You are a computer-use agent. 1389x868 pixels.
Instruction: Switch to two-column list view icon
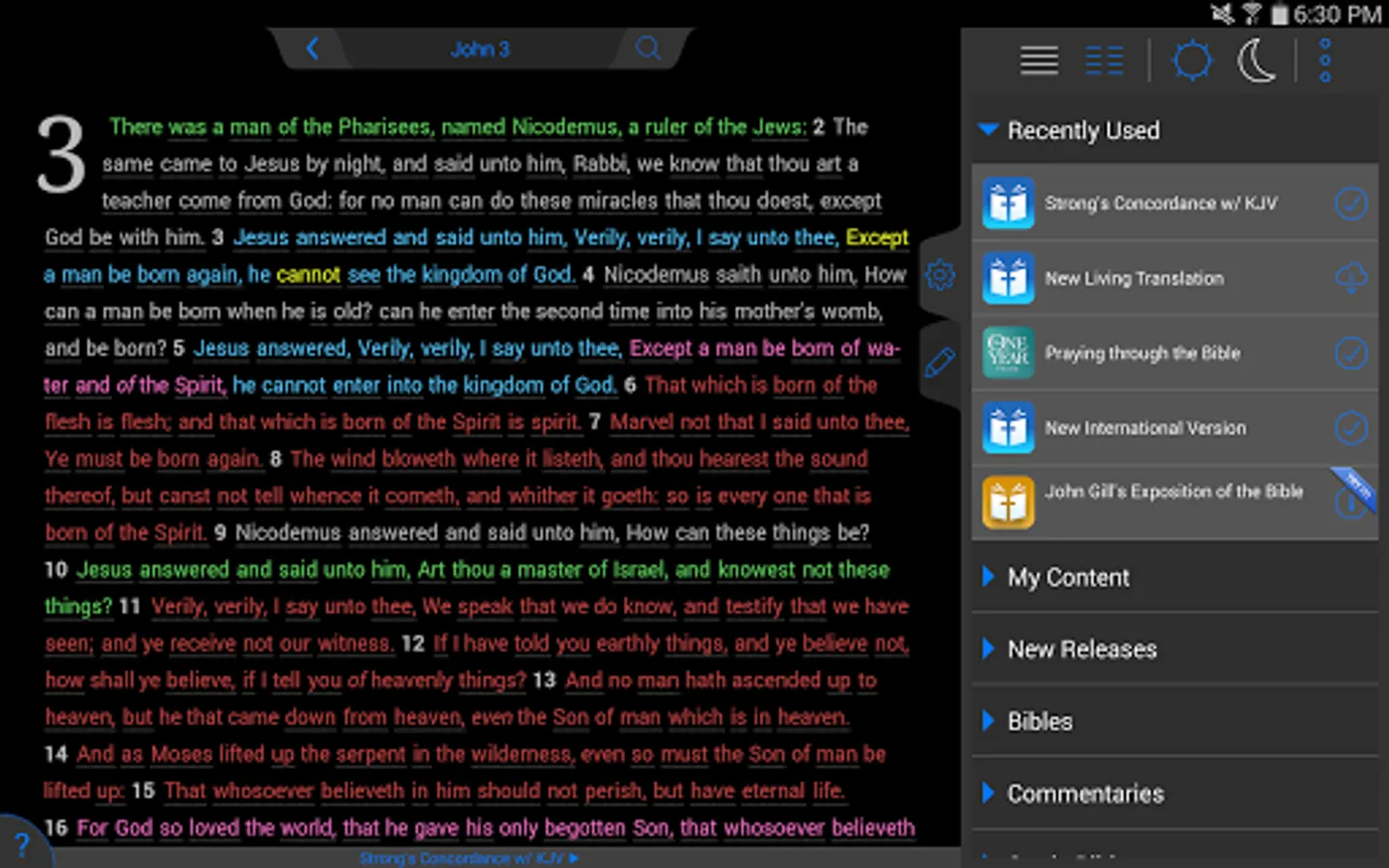point(1104,61)
